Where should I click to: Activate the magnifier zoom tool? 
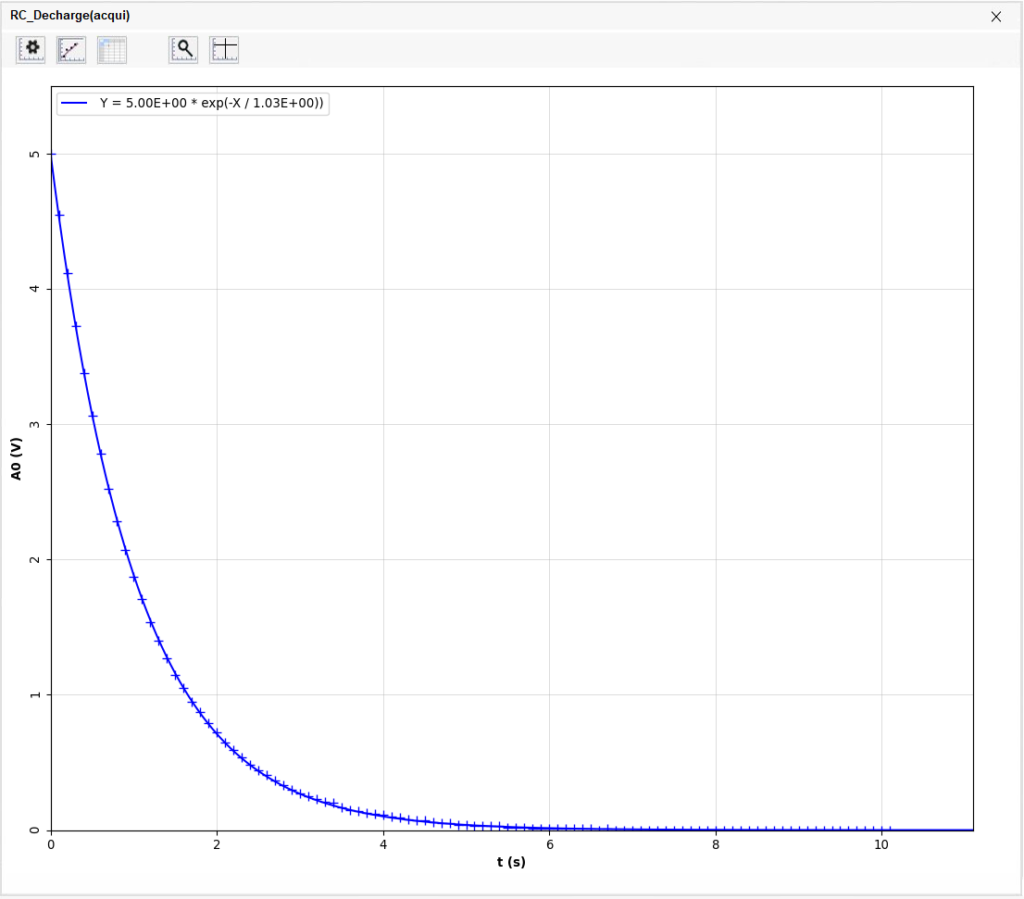[183, 49]
